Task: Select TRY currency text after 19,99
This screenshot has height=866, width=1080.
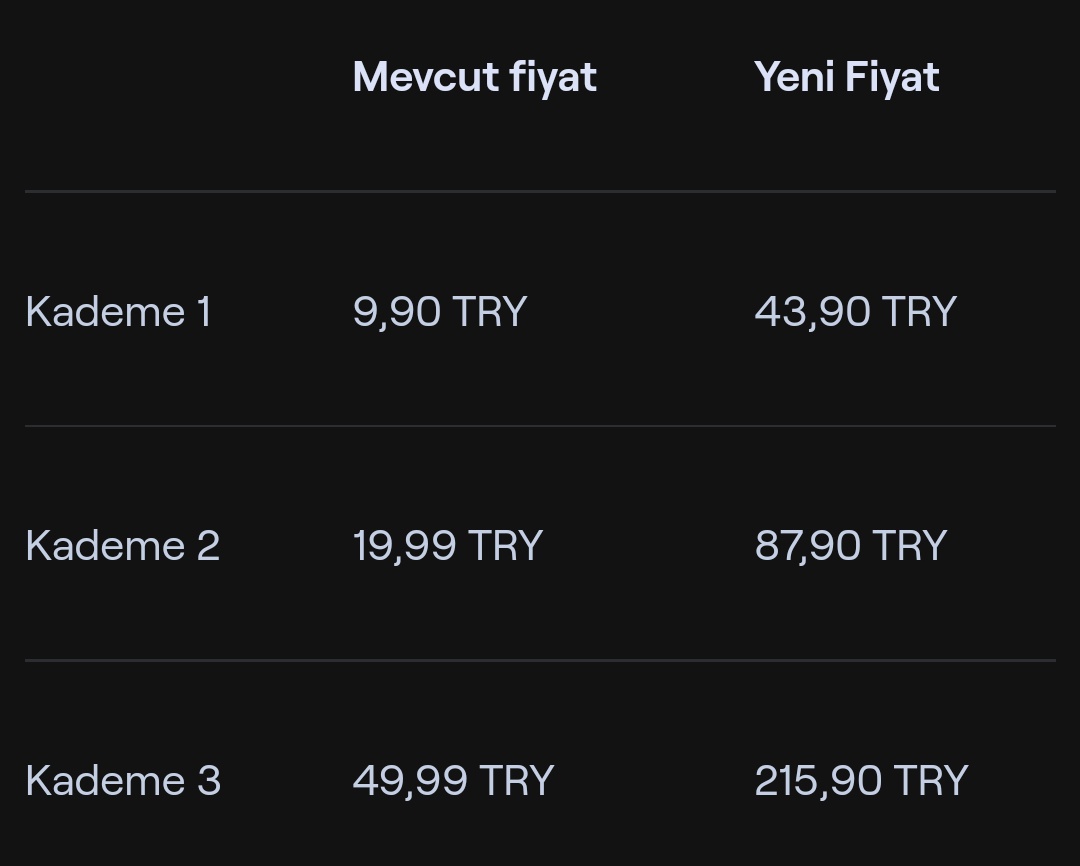Action: [506, 546]
